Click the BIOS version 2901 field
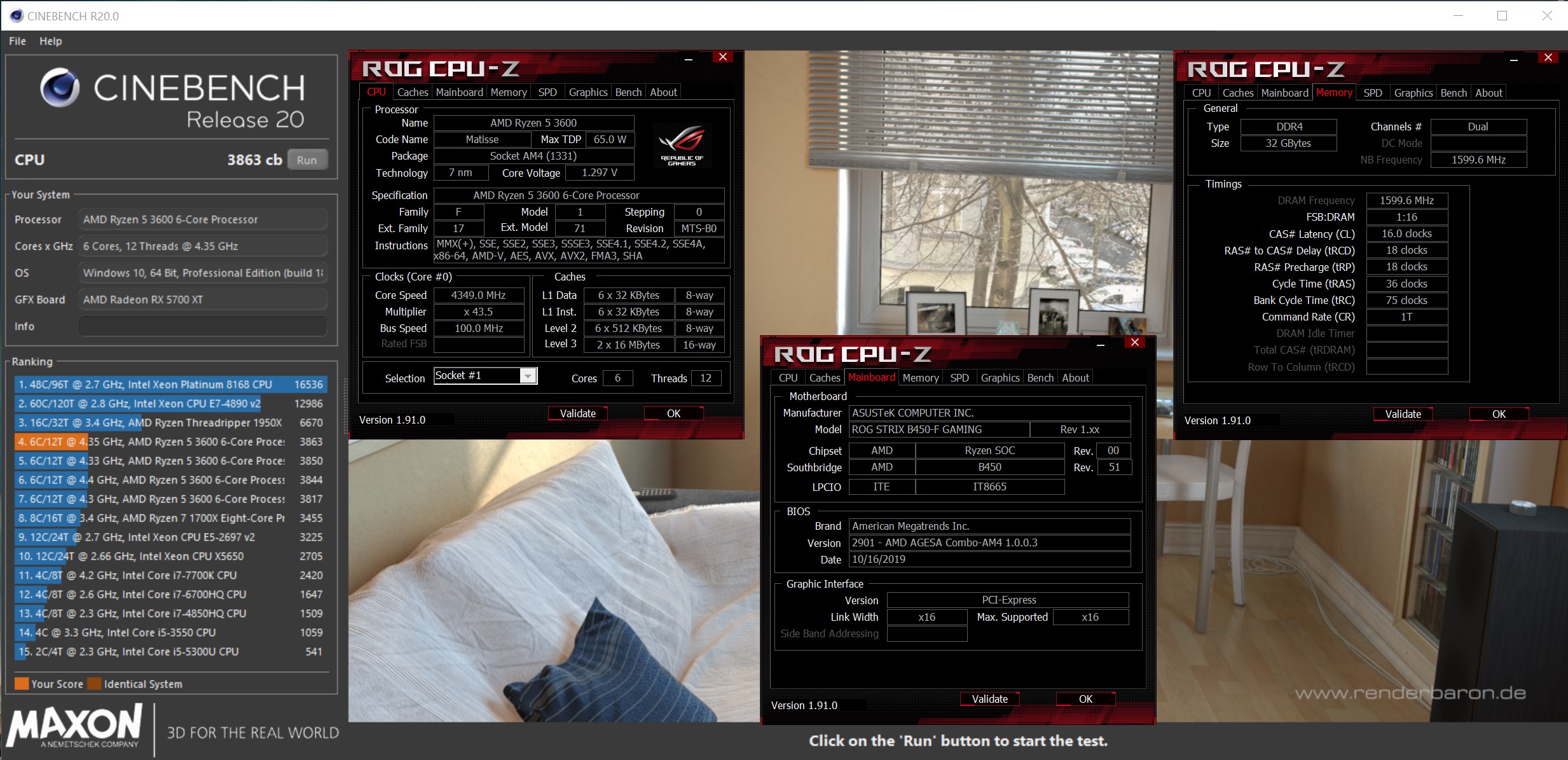The height and width of the screenshot is (760, 1568). [989, 542]
